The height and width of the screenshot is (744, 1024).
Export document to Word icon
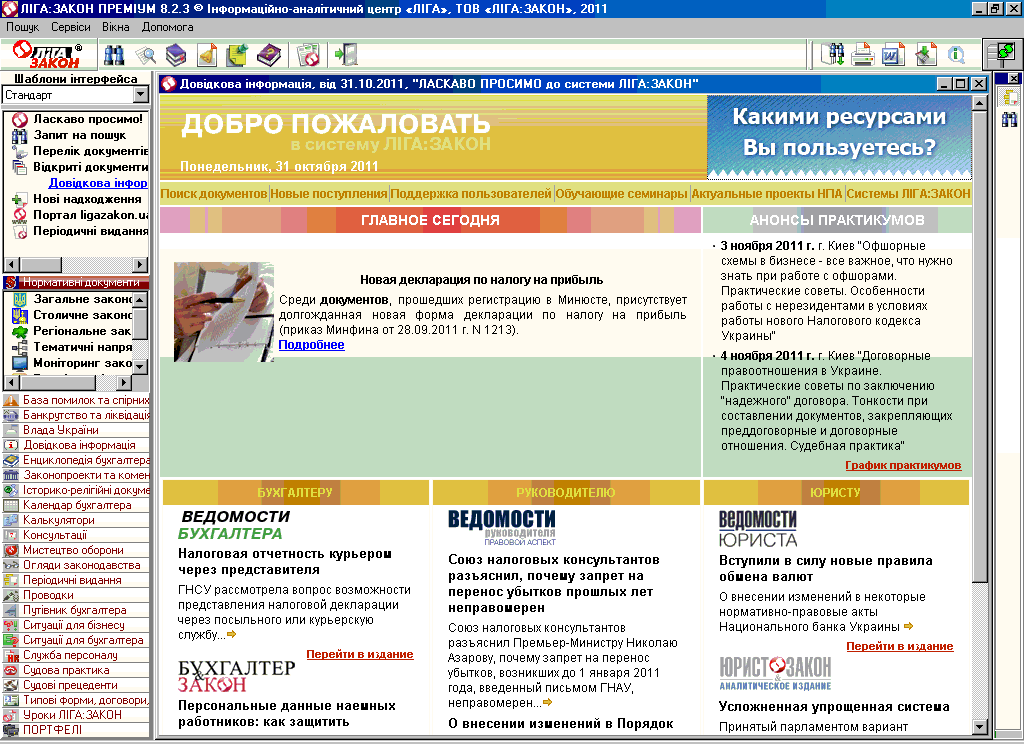893,55
